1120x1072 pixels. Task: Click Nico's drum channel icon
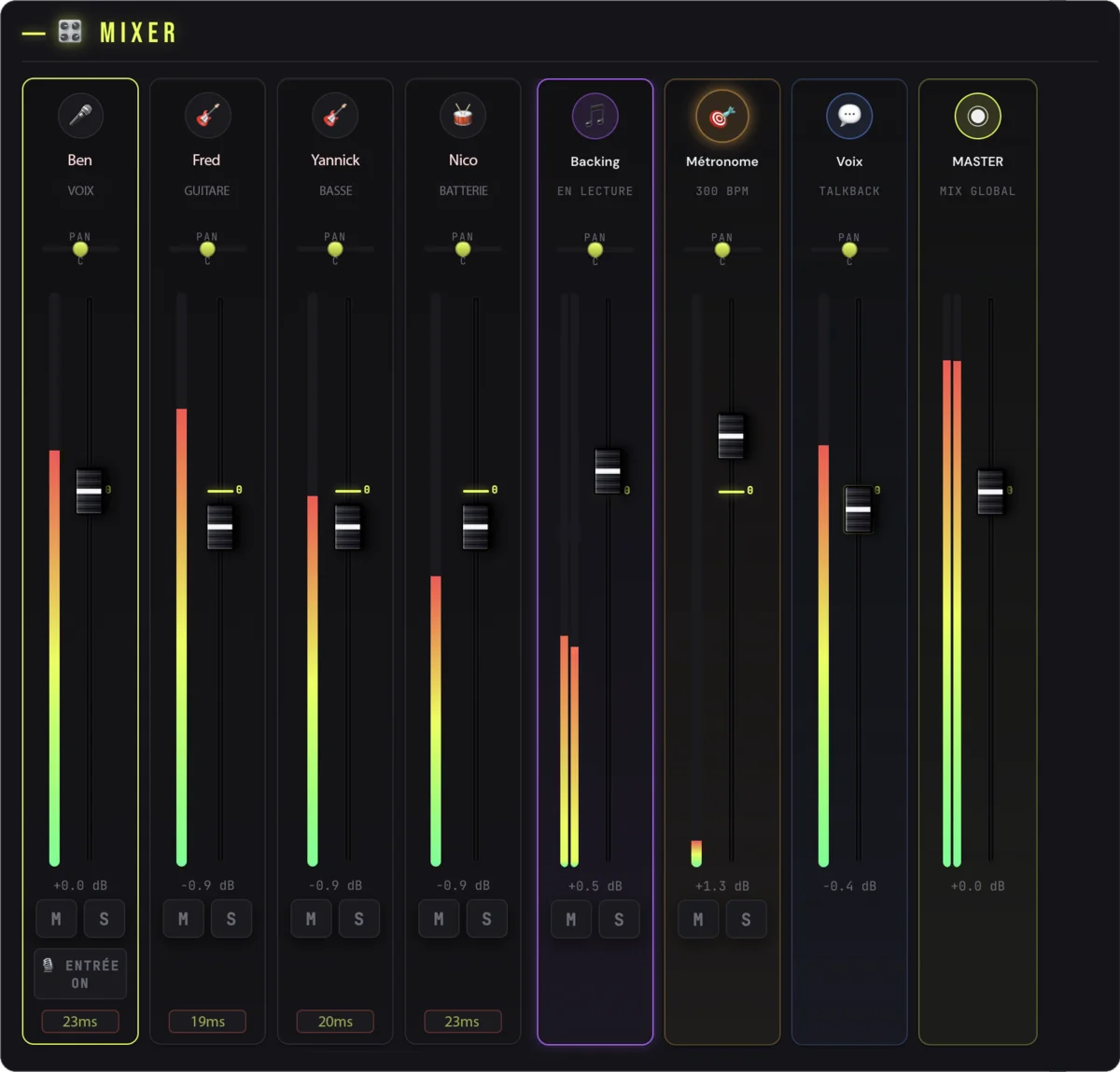click(463, 116)
